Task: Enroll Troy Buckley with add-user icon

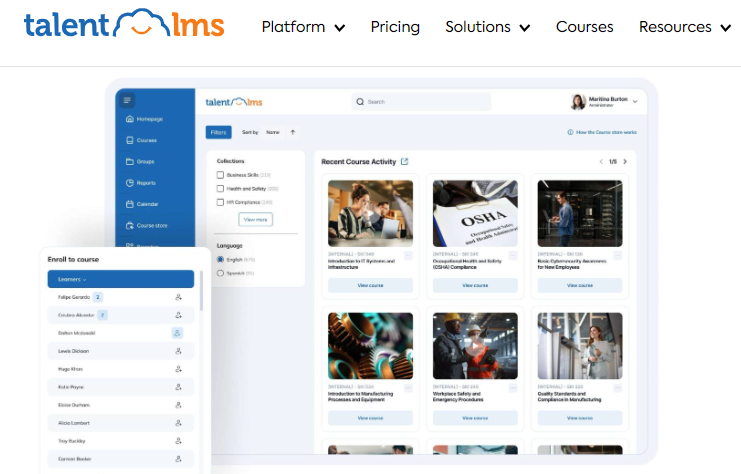Action: (x=178, y=441)
